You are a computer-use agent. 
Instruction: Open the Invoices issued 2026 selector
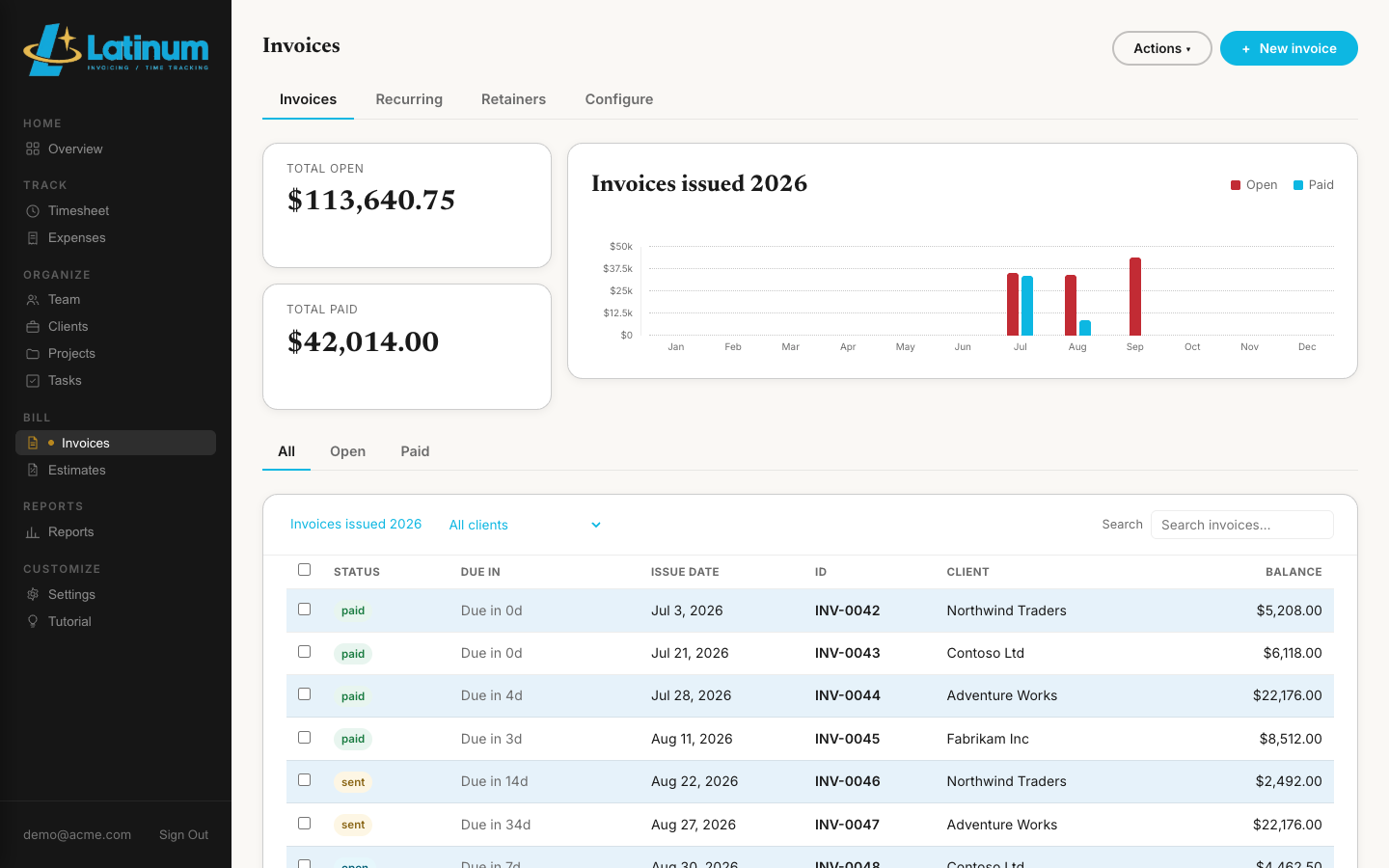356,524
